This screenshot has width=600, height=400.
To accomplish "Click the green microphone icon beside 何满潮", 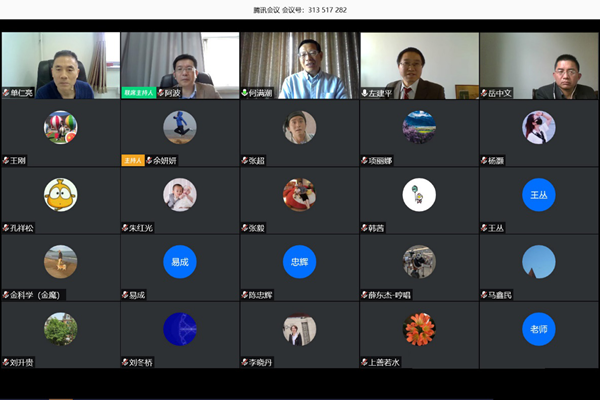I will [246, 93].
